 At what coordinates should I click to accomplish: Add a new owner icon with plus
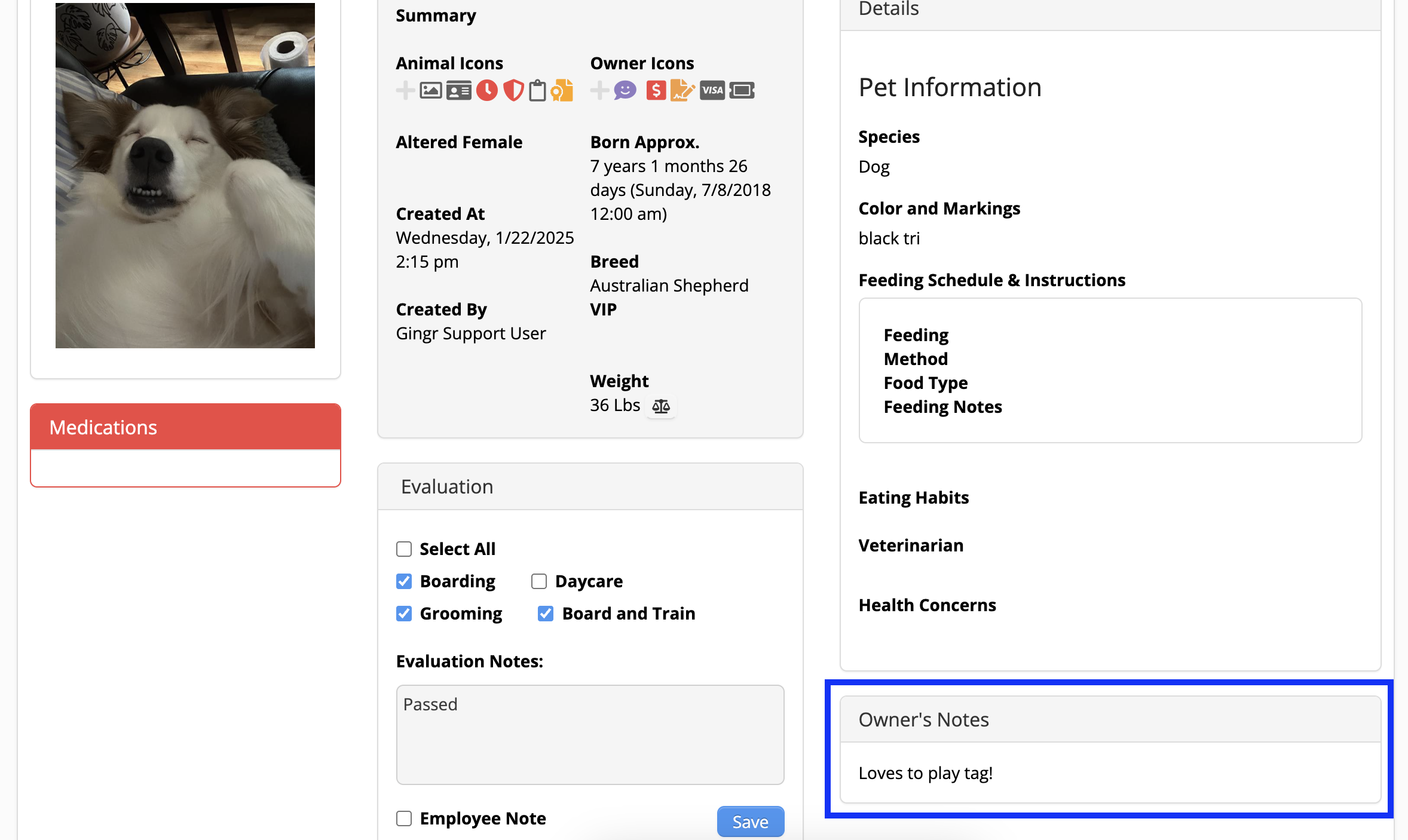pos(599,90)
